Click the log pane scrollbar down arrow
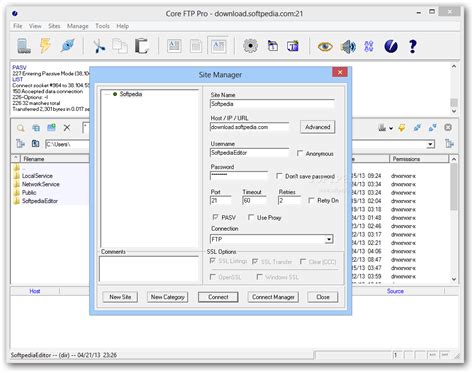Screen dimensions: 474x373 pyautogui.click(x=454, y=111)
